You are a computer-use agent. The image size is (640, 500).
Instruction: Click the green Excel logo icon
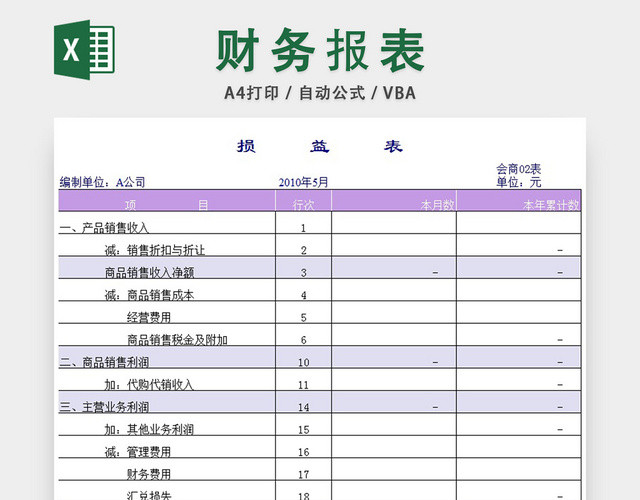(84, 50)
